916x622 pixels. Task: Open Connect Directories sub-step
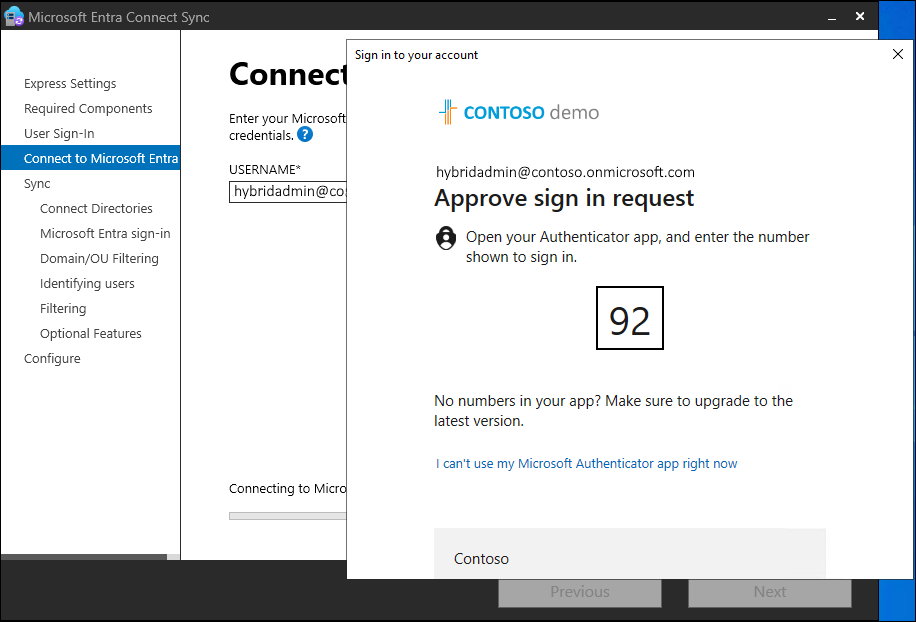click(96, 209)
